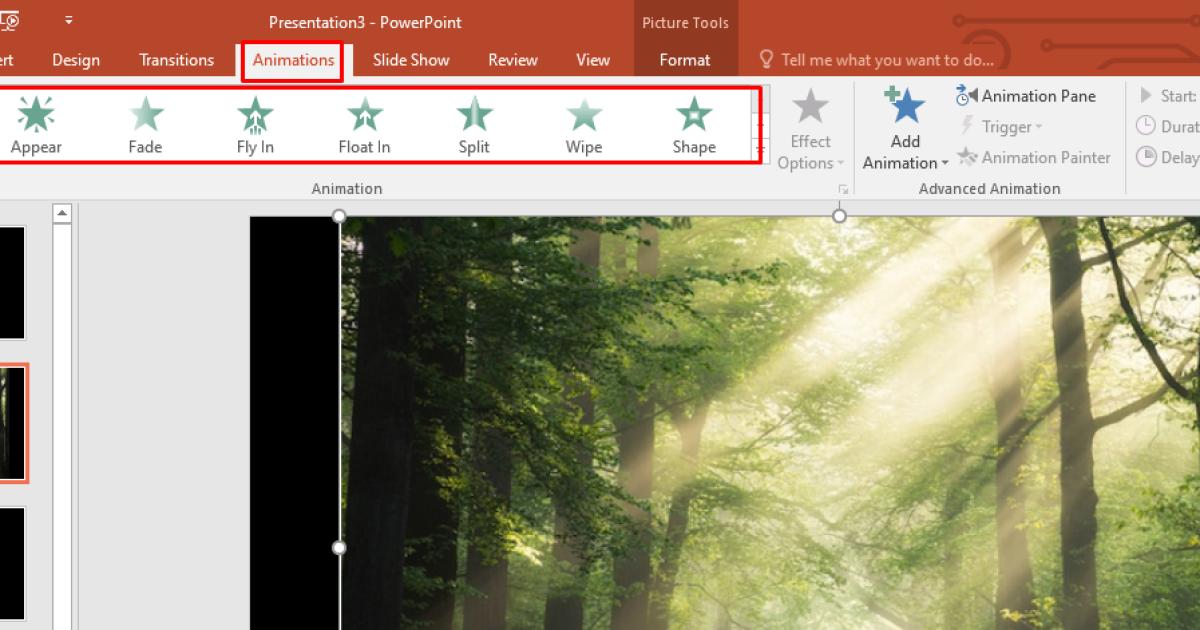Screen dimensions: 1200x630
Task: Go to the Review tab
Action: (x=513, y=60)
